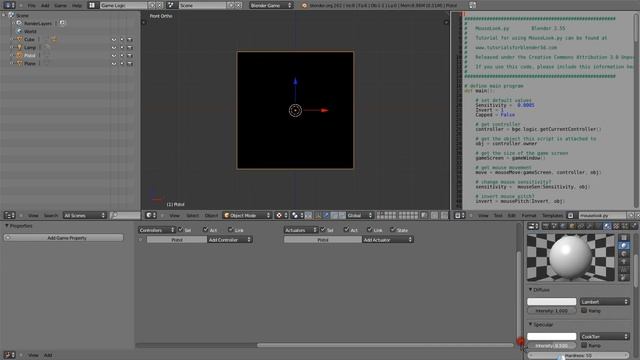The width and height of the screenshot is (640, 360).
Task: Open the Lambert diffuse shader dropdown
Action: 604,302
